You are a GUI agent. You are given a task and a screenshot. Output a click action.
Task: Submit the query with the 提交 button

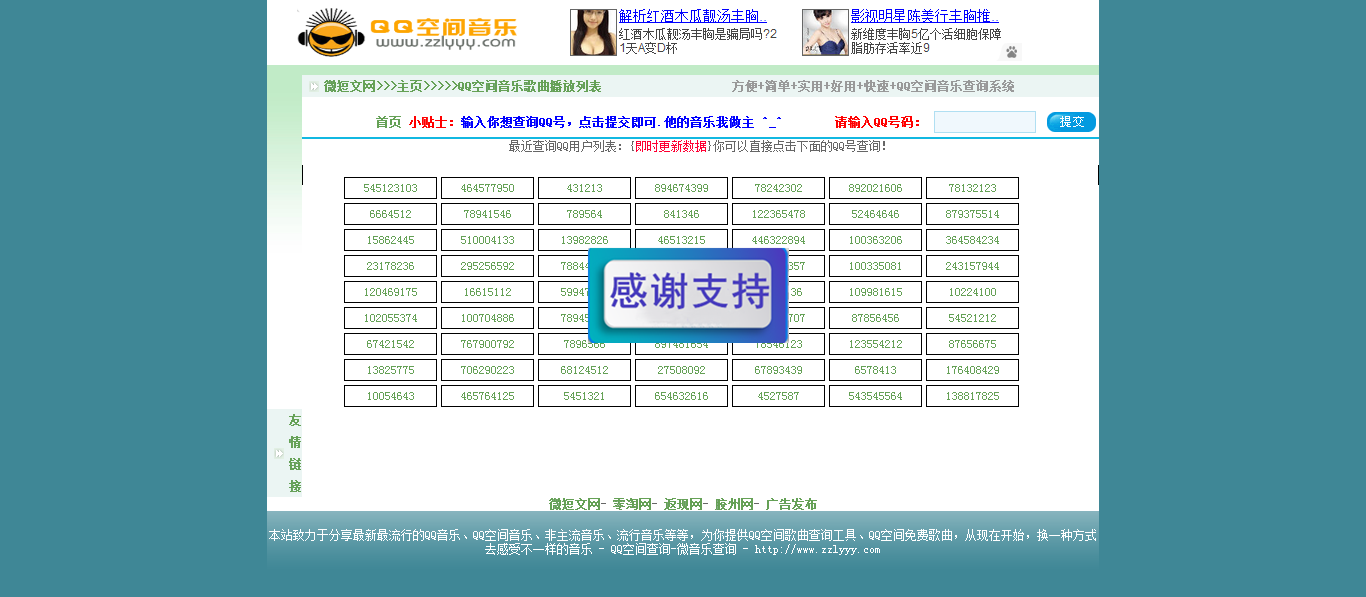pyautogui.click(x=1071, y=122)
